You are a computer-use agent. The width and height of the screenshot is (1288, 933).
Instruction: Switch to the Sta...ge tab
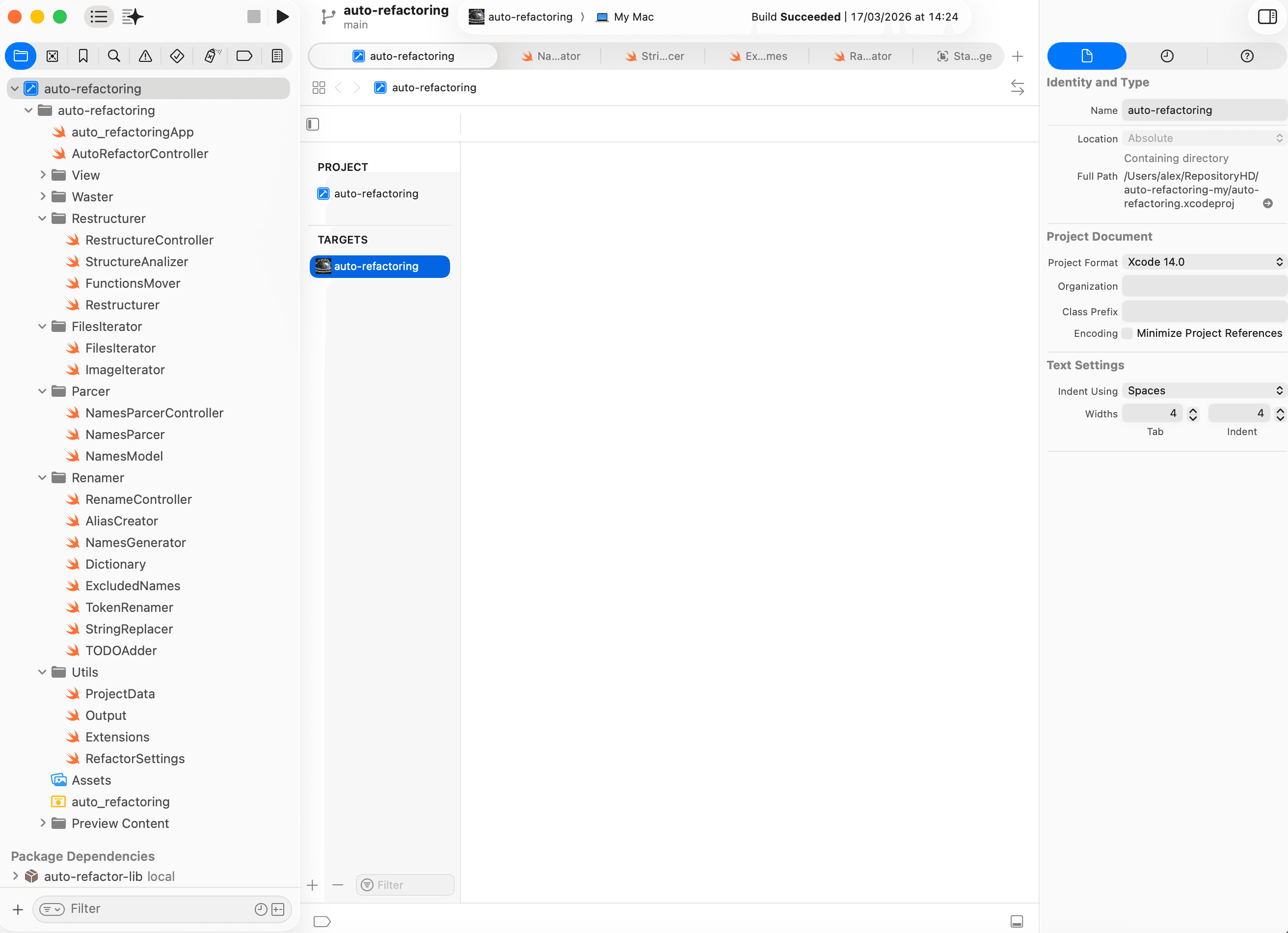(965, 55)
